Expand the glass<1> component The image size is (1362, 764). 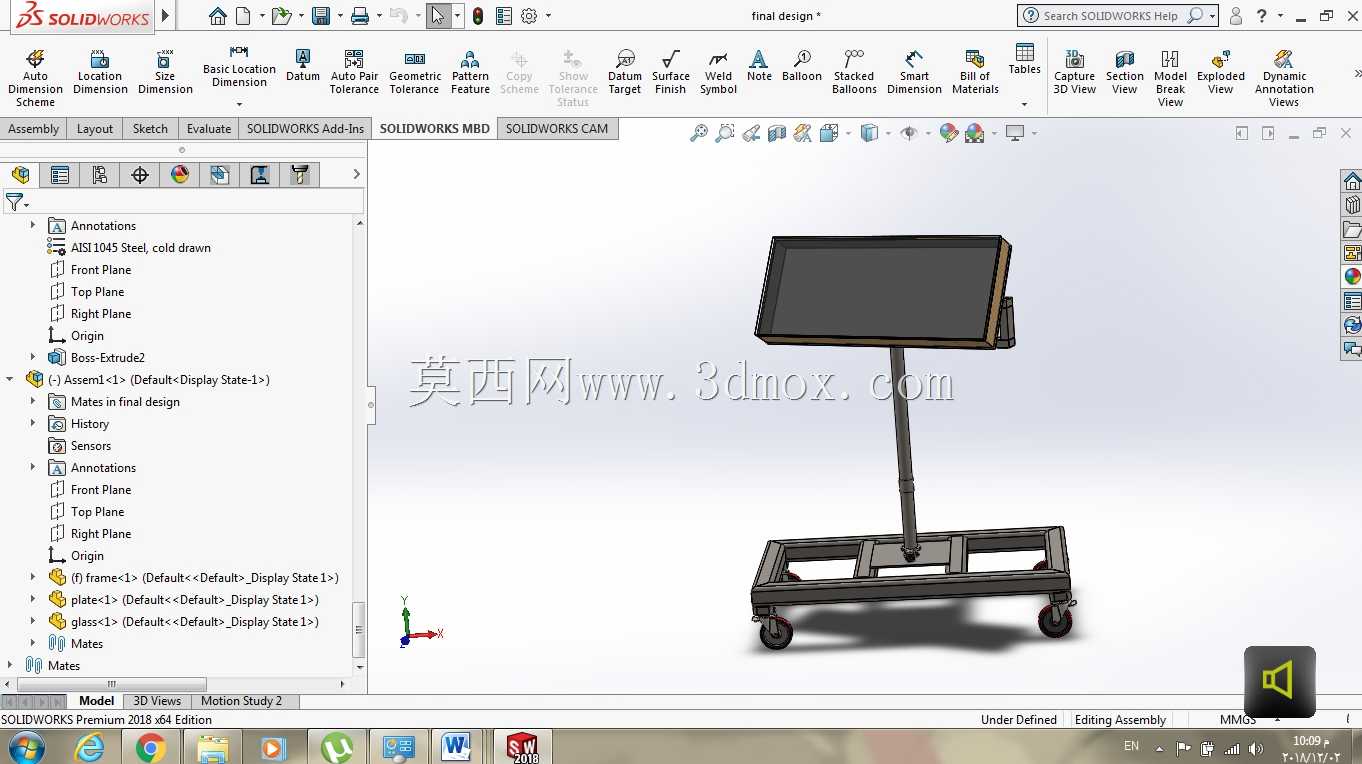pos(33,622)
